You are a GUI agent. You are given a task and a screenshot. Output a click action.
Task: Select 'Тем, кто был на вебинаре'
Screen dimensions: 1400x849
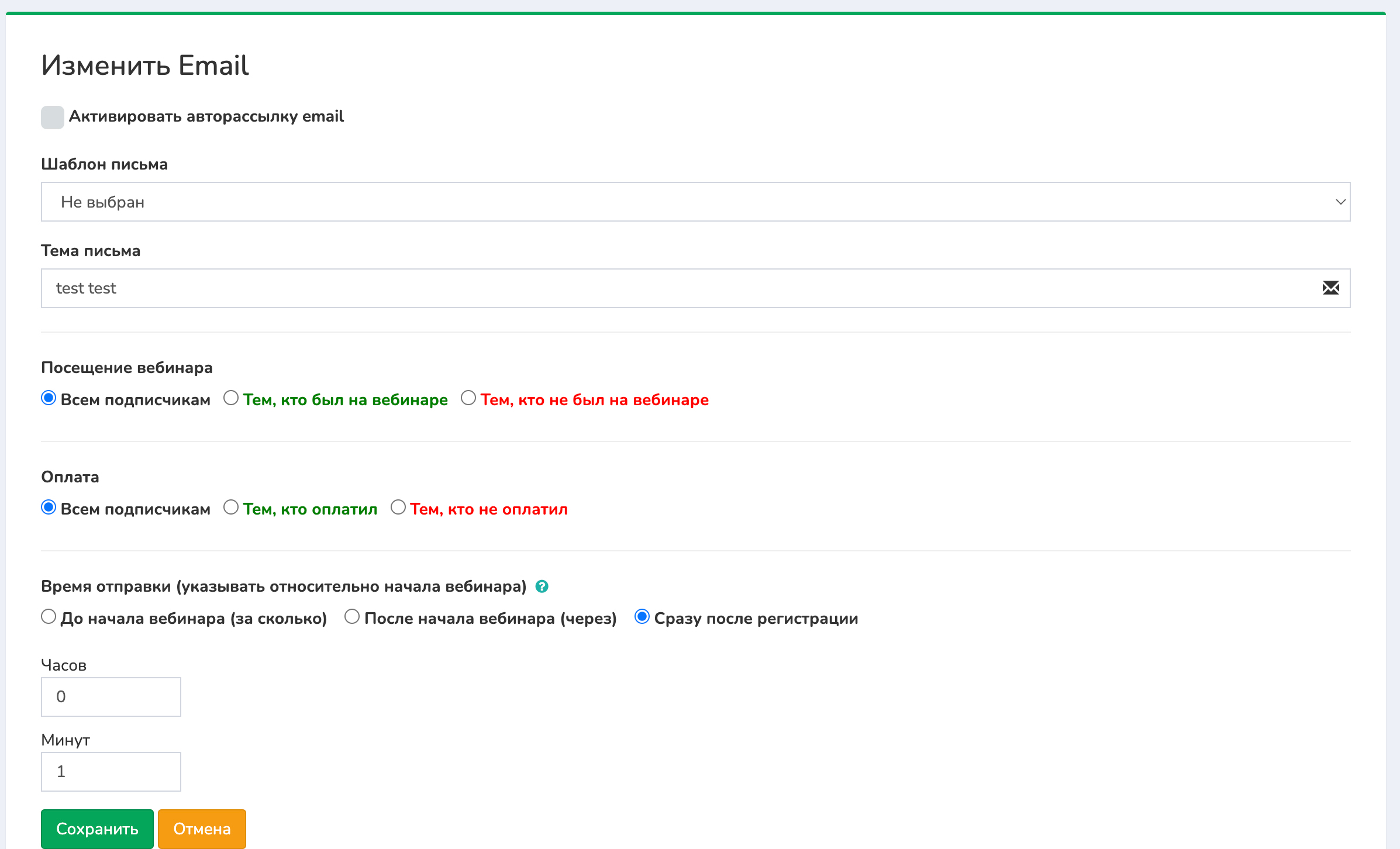point(231,398)
